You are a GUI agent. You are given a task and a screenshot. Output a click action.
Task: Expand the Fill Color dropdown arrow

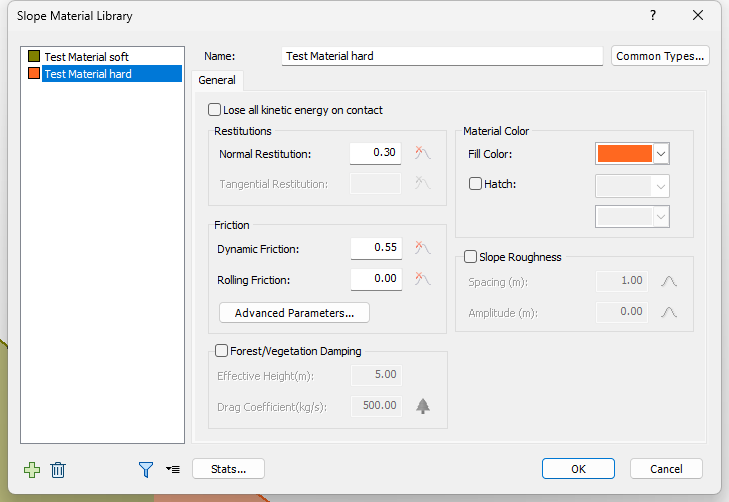tap(661, 153)
